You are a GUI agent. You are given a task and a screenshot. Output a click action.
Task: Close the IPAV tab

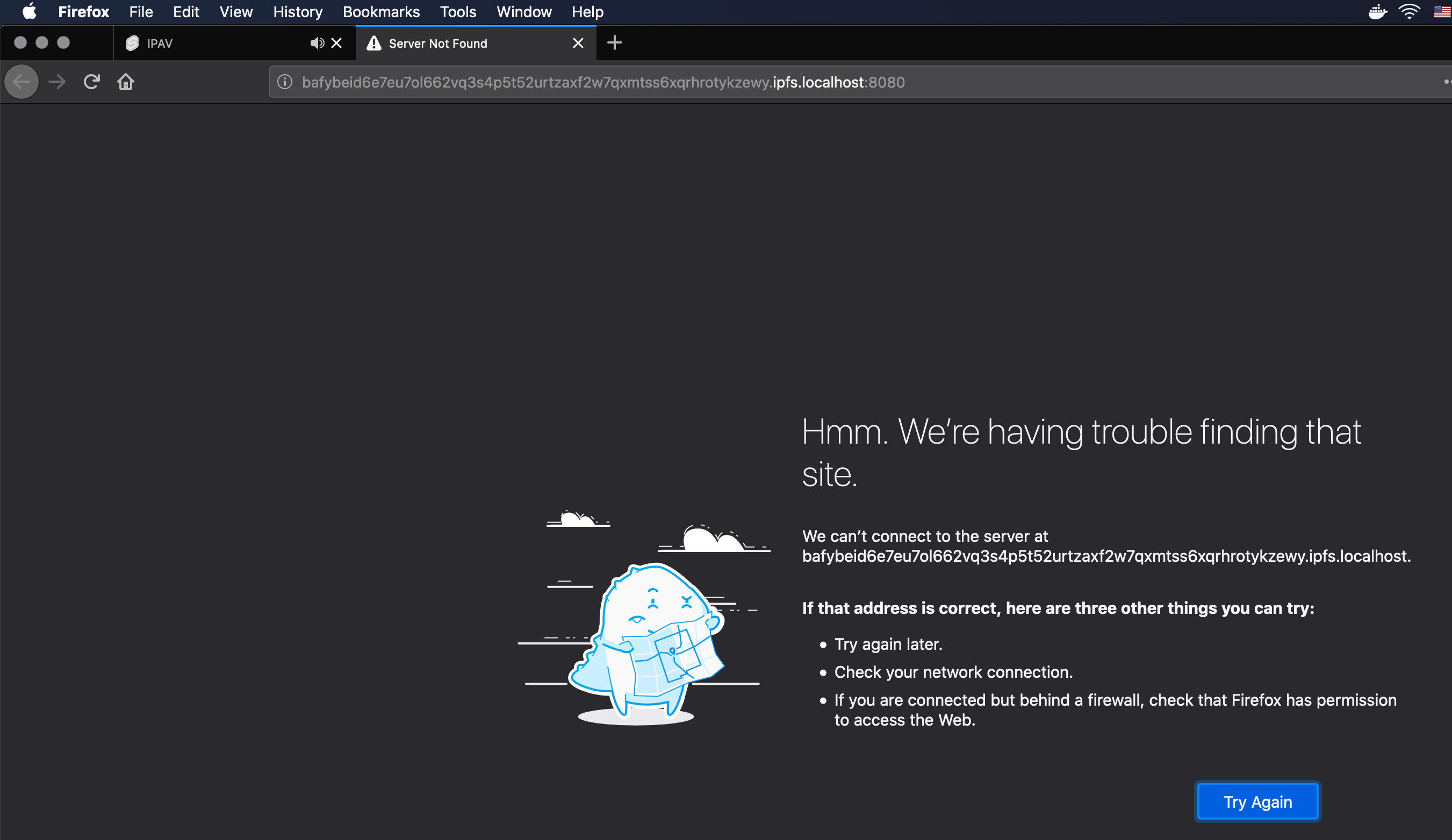337,43
